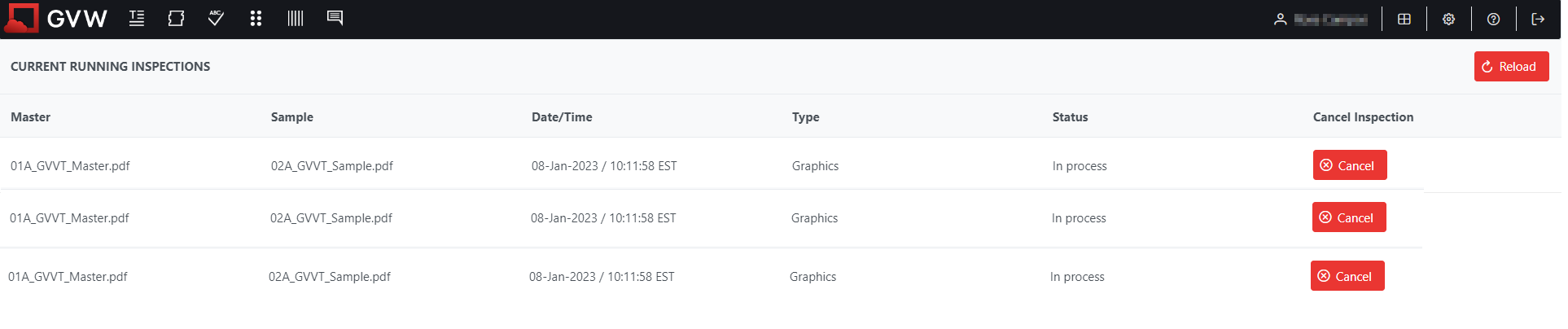Cancel the second running inspection
The height and width of the screenshot is (329, 1568).
pos(1348,217)
